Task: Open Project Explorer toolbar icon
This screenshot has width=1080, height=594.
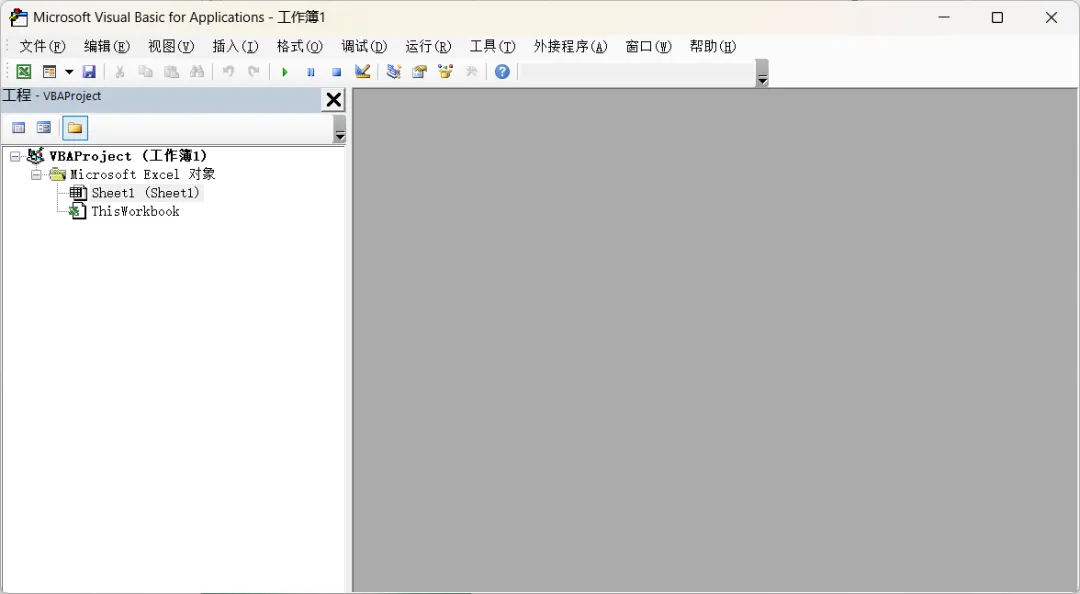Action: coord(393,72)
